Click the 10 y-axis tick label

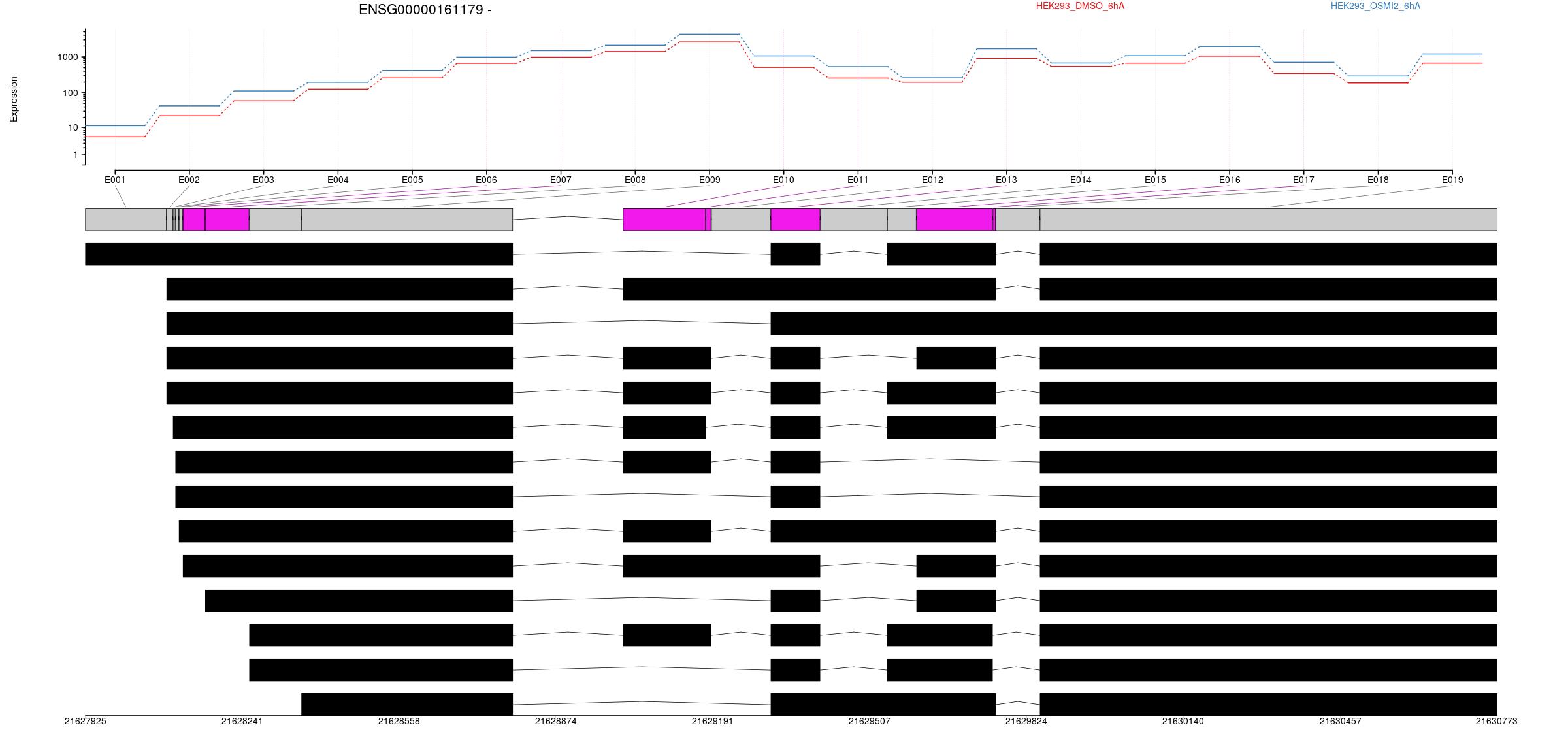pos(73,127)
